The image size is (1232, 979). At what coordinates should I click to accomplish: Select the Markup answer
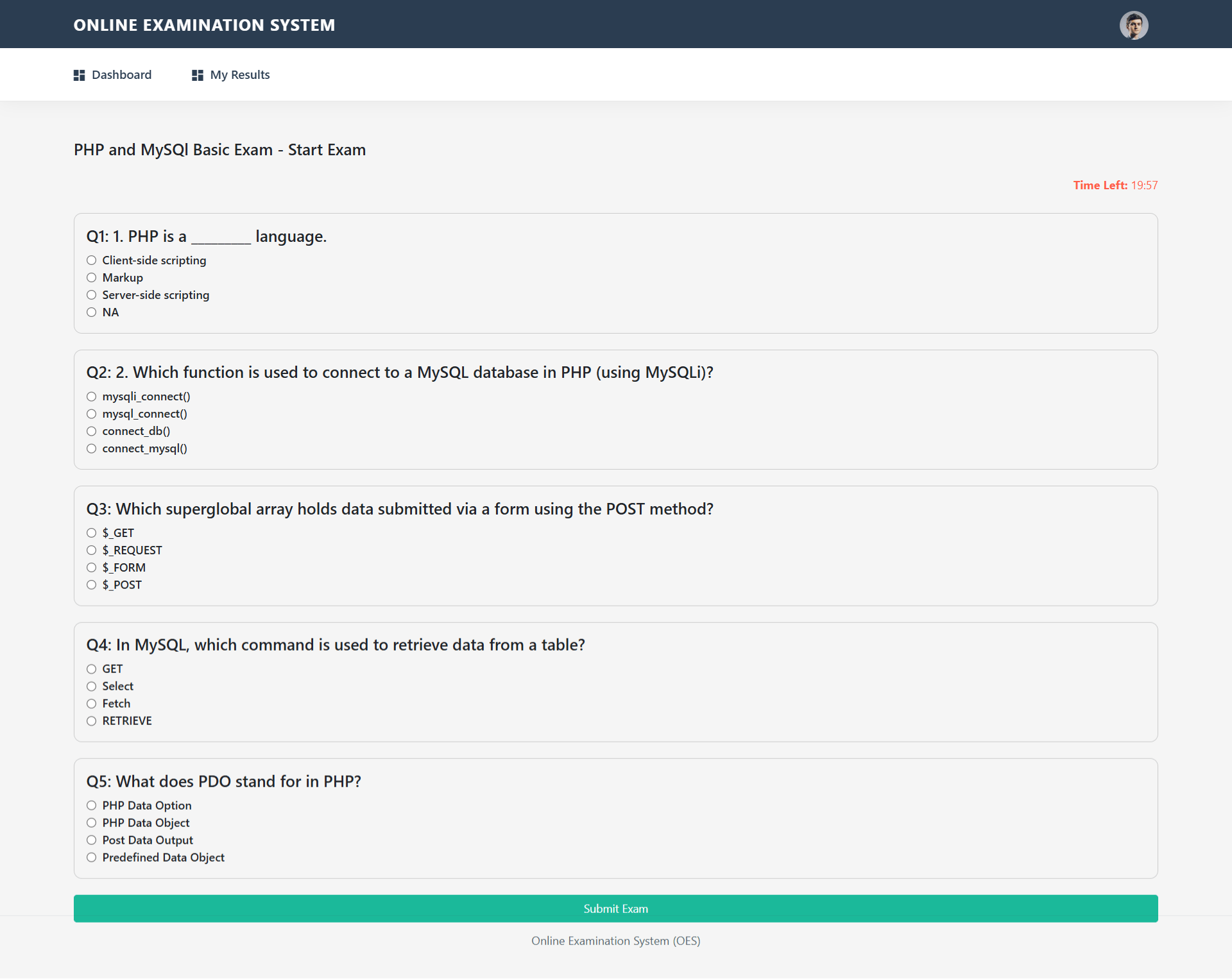tap(92, 278)
